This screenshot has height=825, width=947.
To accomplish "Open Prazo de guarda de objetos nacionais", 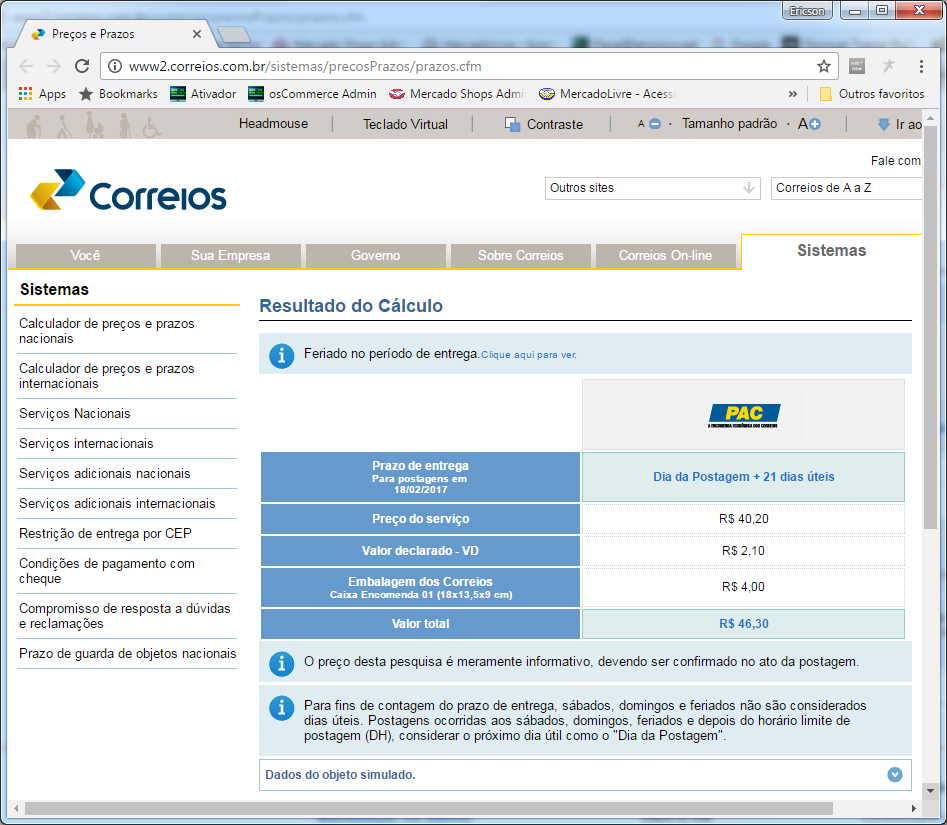I will (x=127, y=653).
